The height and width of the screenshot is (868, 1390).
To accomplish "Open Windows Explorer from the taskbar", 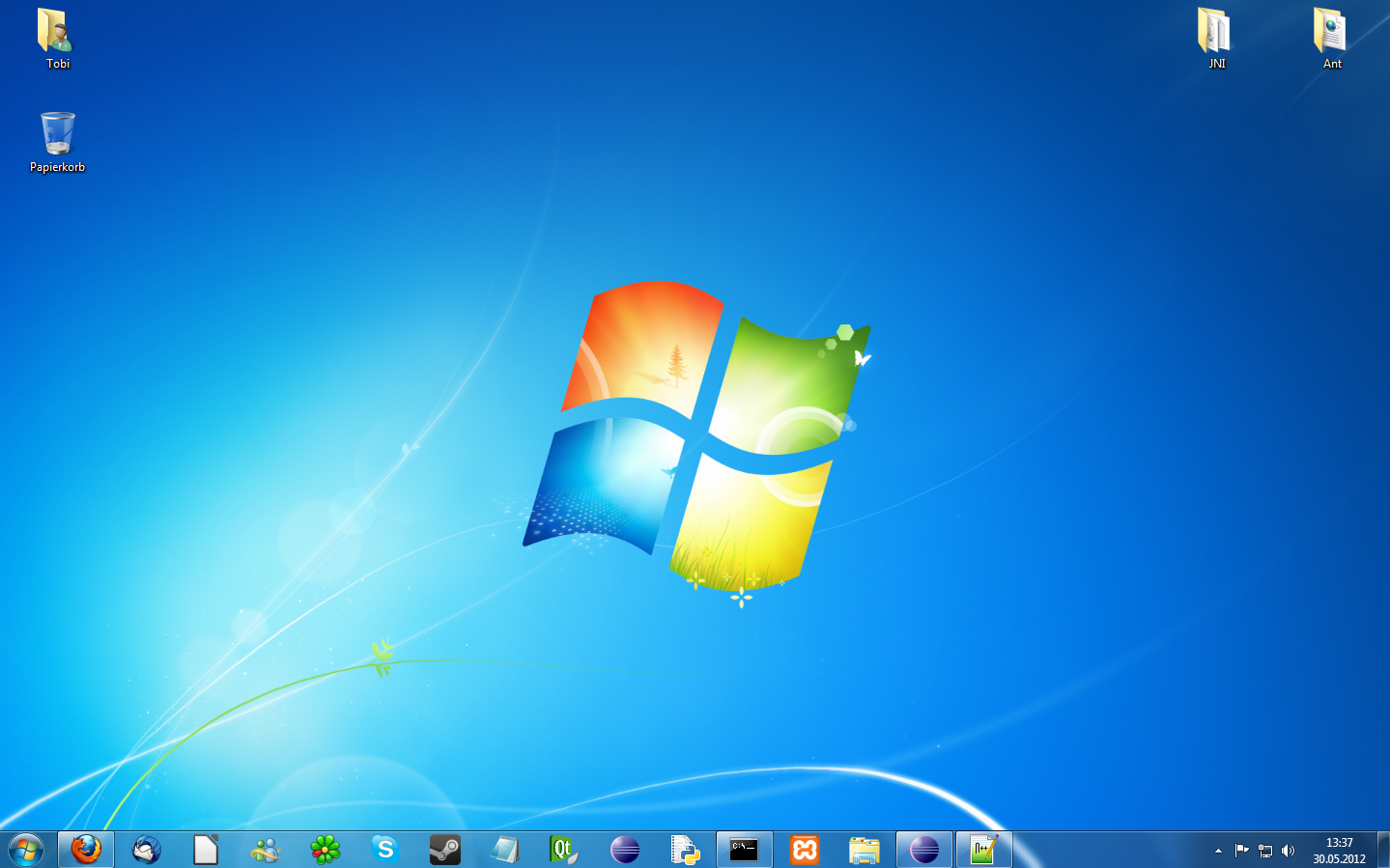I will (x=865, y=850).
